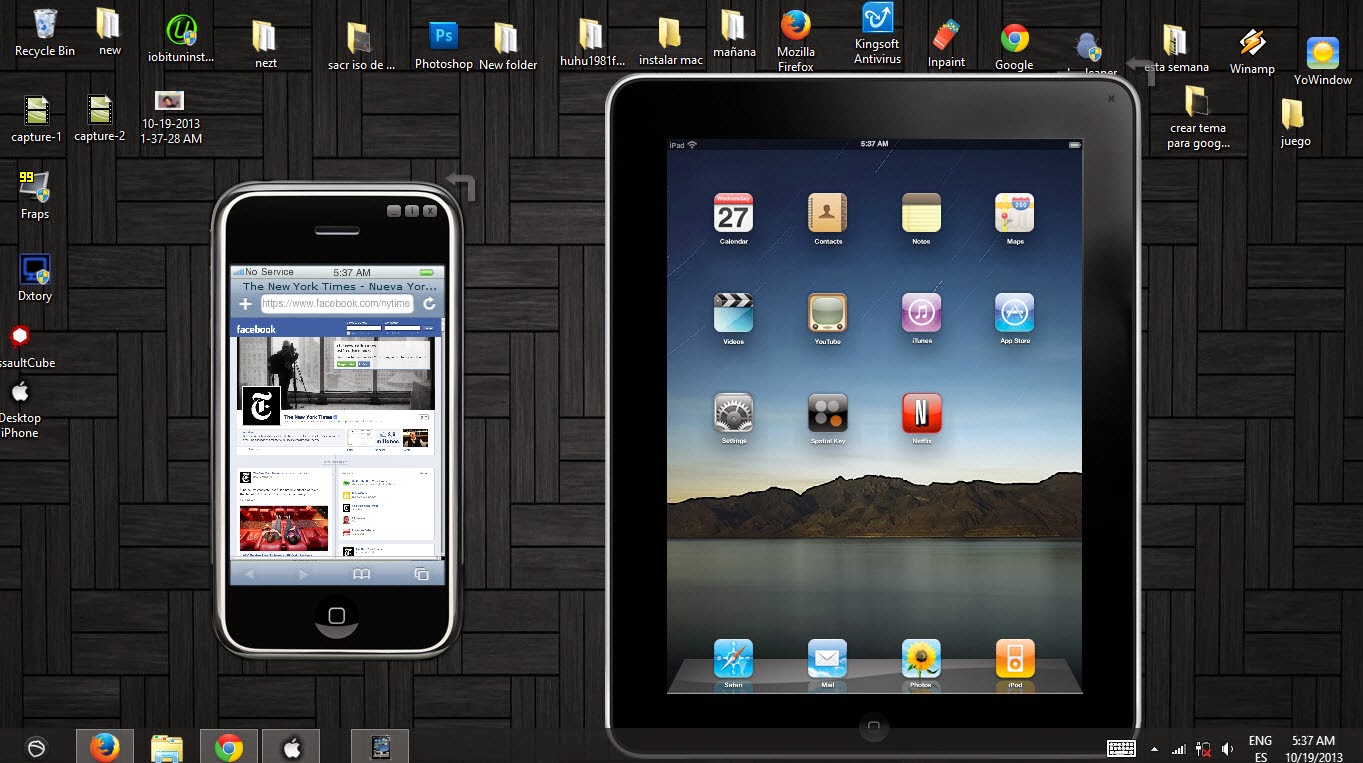Viewport: 1363px width, 763px height.
Task: Click the Apple logo taskbar button
Action: pyautogui.click(x=291, y=746)
